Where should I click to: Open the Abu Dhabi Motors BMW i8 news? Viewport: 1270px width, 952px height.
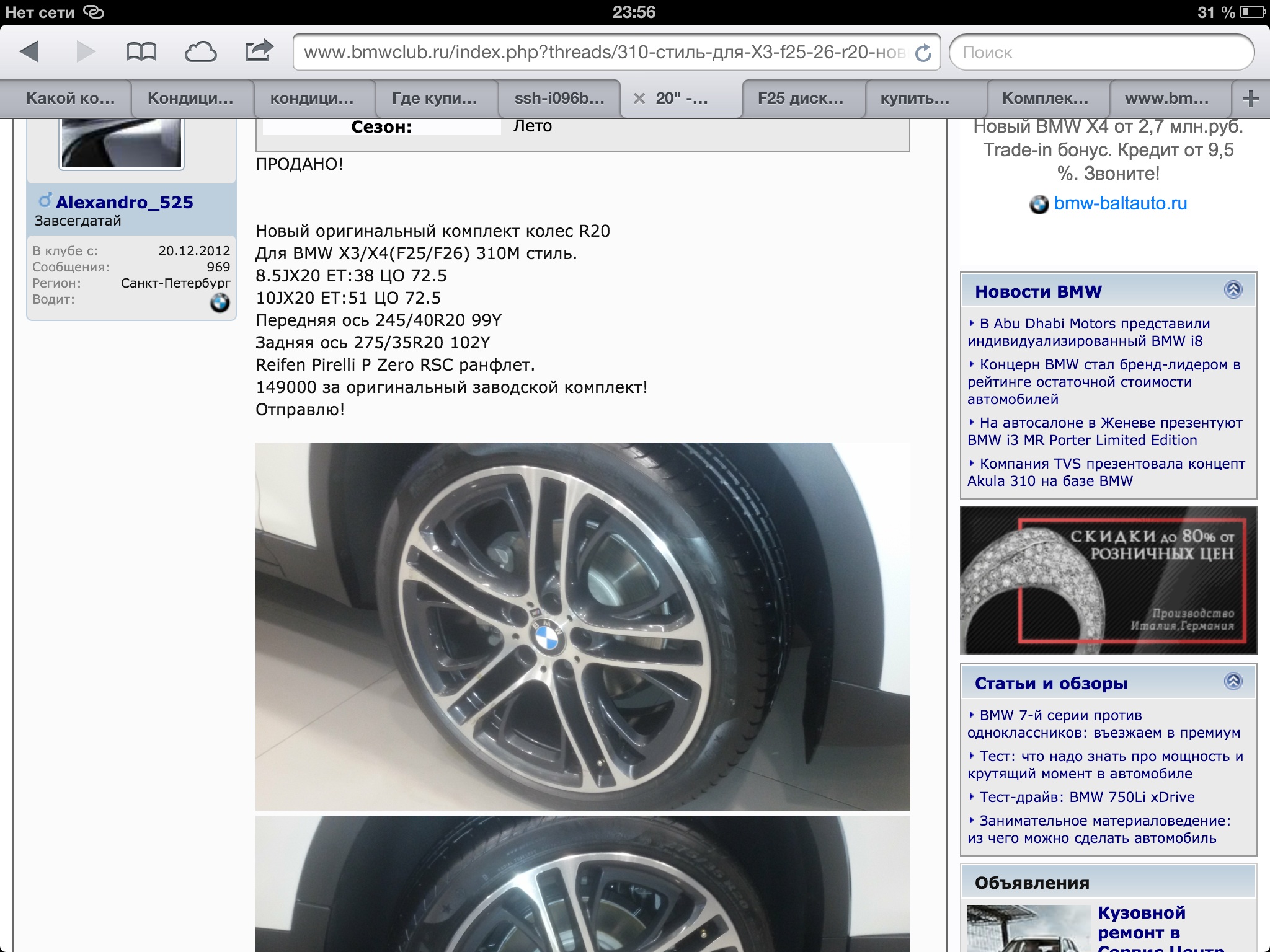click(1090, 332)
